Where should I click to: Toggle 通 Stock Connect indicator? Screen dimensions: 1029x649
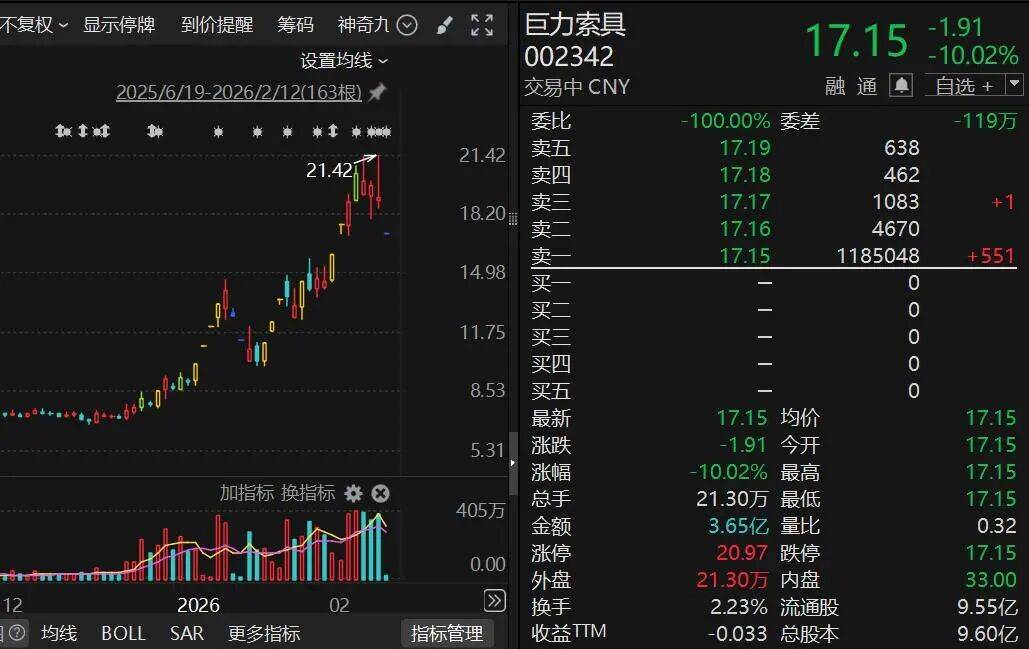(867, 87)
